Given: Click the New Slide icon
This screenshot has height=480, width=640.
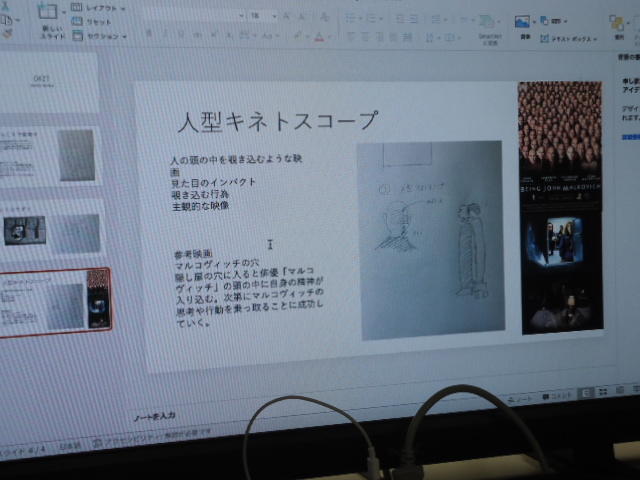Looking at the screenshot, I should tap(48, 11).
